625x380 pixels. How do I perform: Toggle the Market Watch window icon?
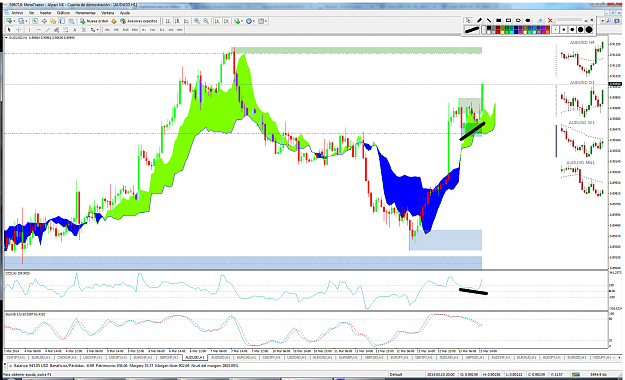pos(35,21)
